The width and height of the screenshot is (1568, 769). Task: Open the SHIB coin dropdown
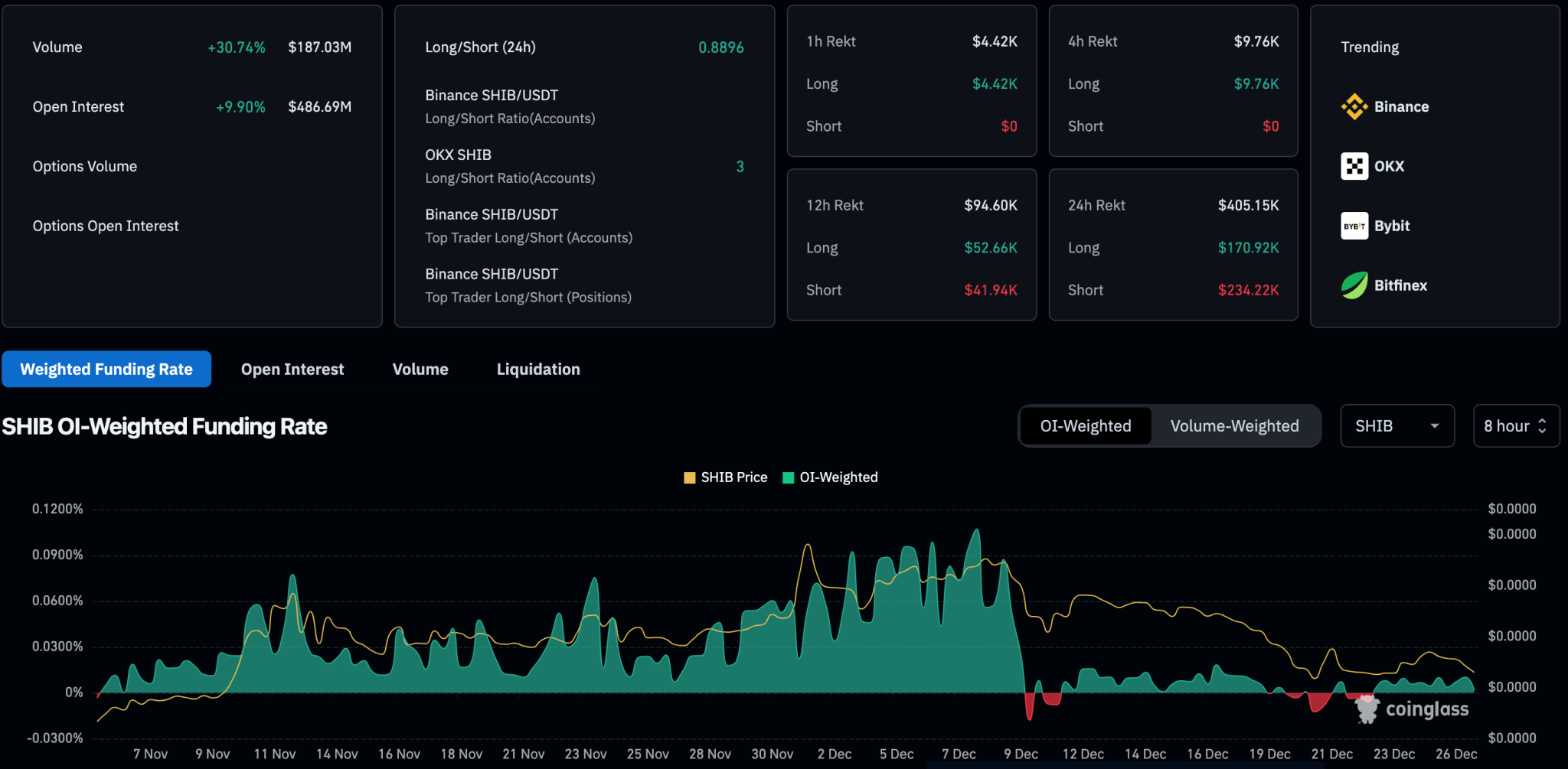[1397, 425]
